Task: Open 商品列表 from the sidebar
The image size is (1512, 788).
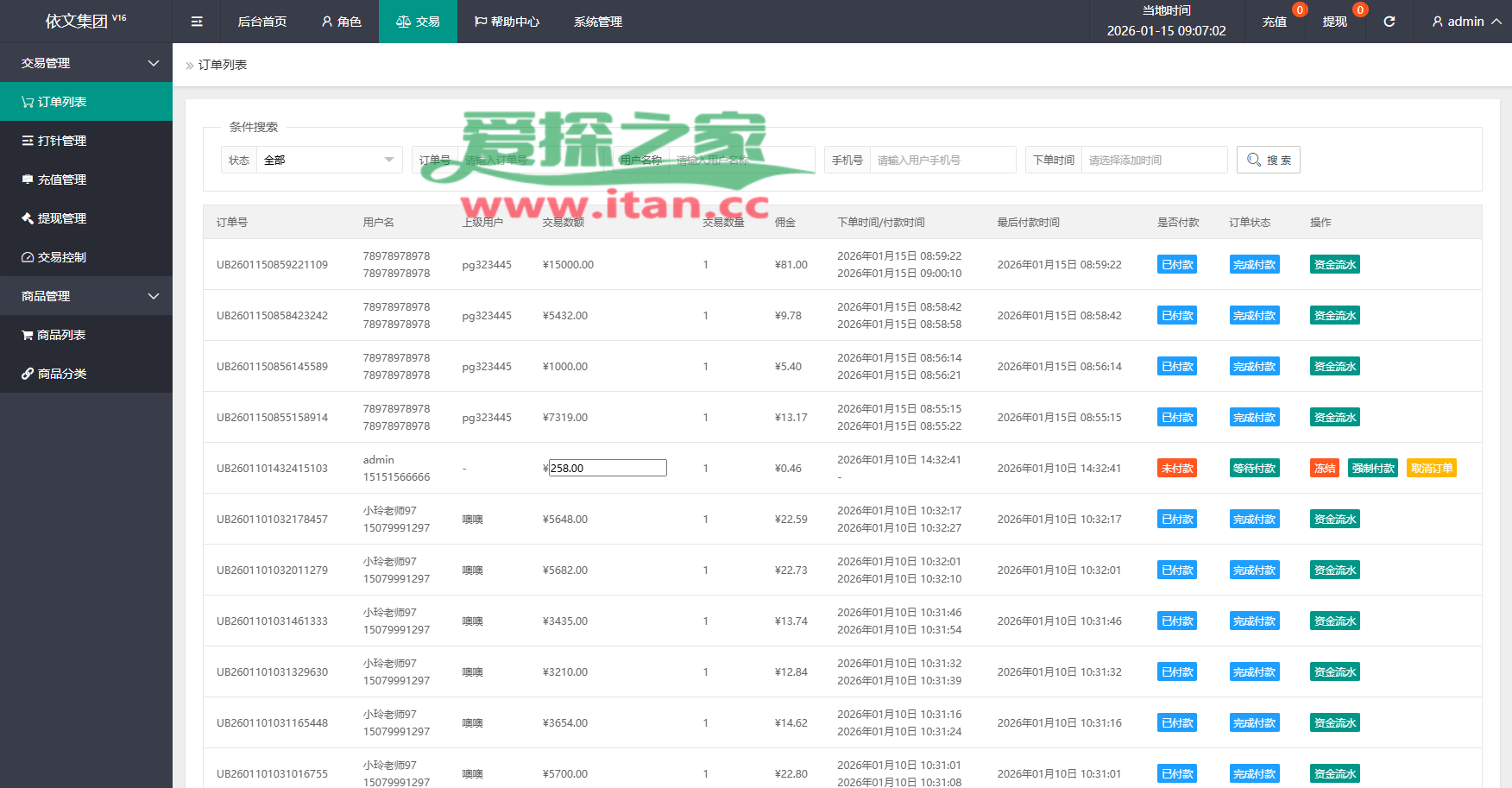Action: pos(86,335)
